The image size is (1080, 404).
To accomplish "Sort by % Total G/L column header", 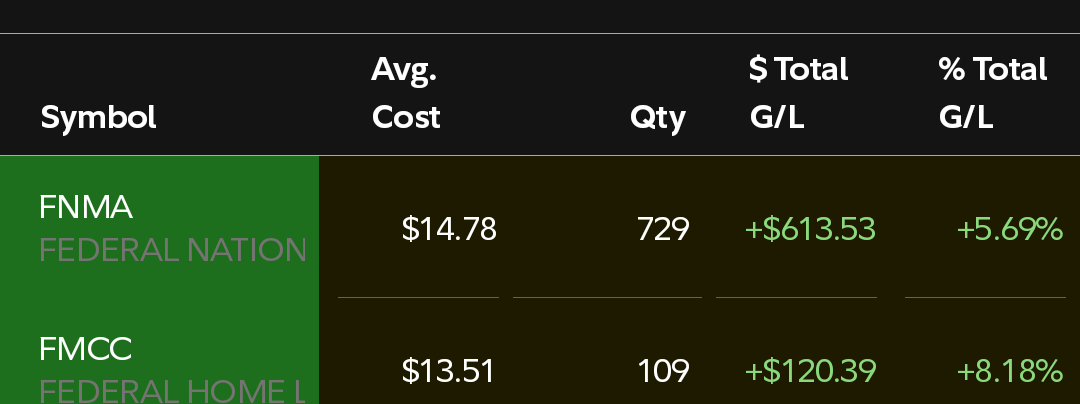I will [993, 94].
